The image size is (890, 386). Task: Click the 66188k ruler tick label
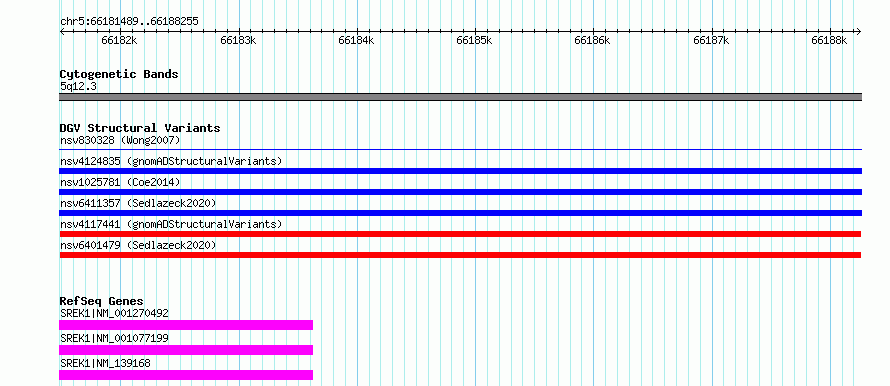pyautogui.click(x=829, y=40)
